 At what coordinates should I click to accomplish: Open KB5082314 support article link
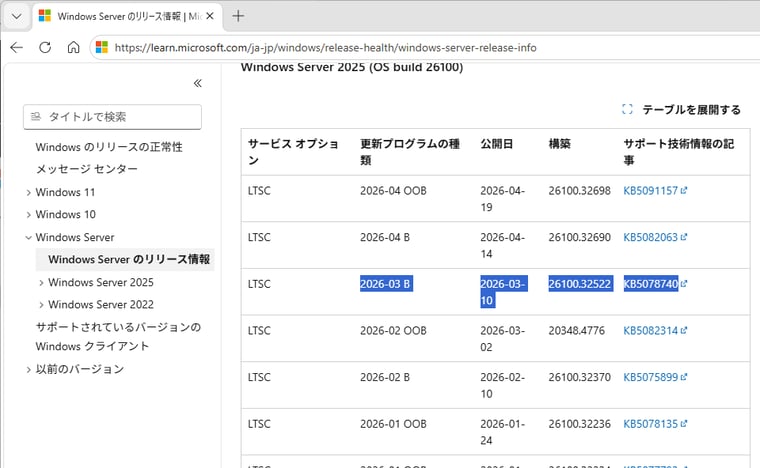click(x=650, y=330)
